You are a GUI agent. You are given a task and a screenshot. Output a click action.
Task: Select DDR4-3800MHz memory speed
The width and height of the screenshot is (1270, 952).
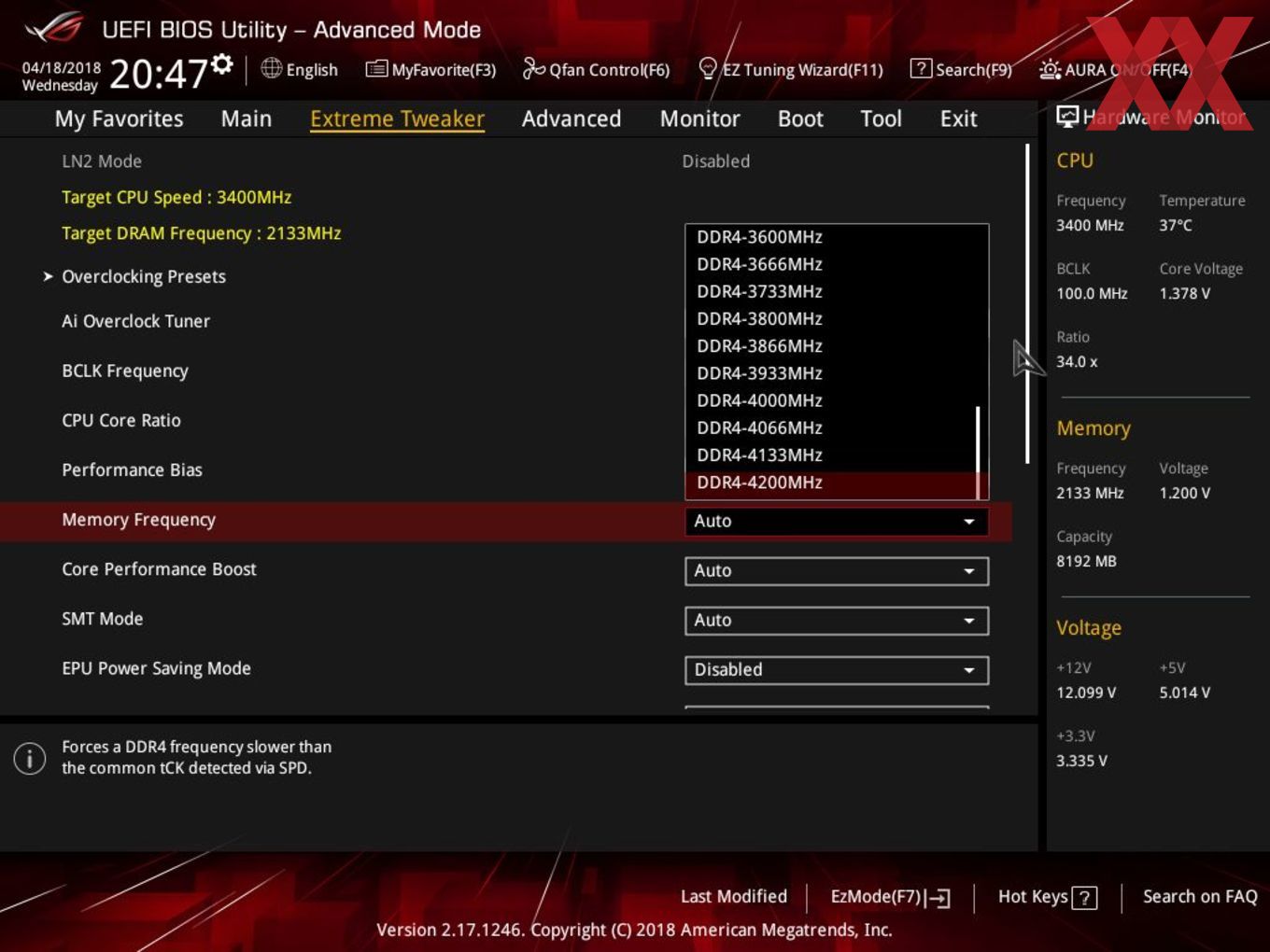(831, 318)
